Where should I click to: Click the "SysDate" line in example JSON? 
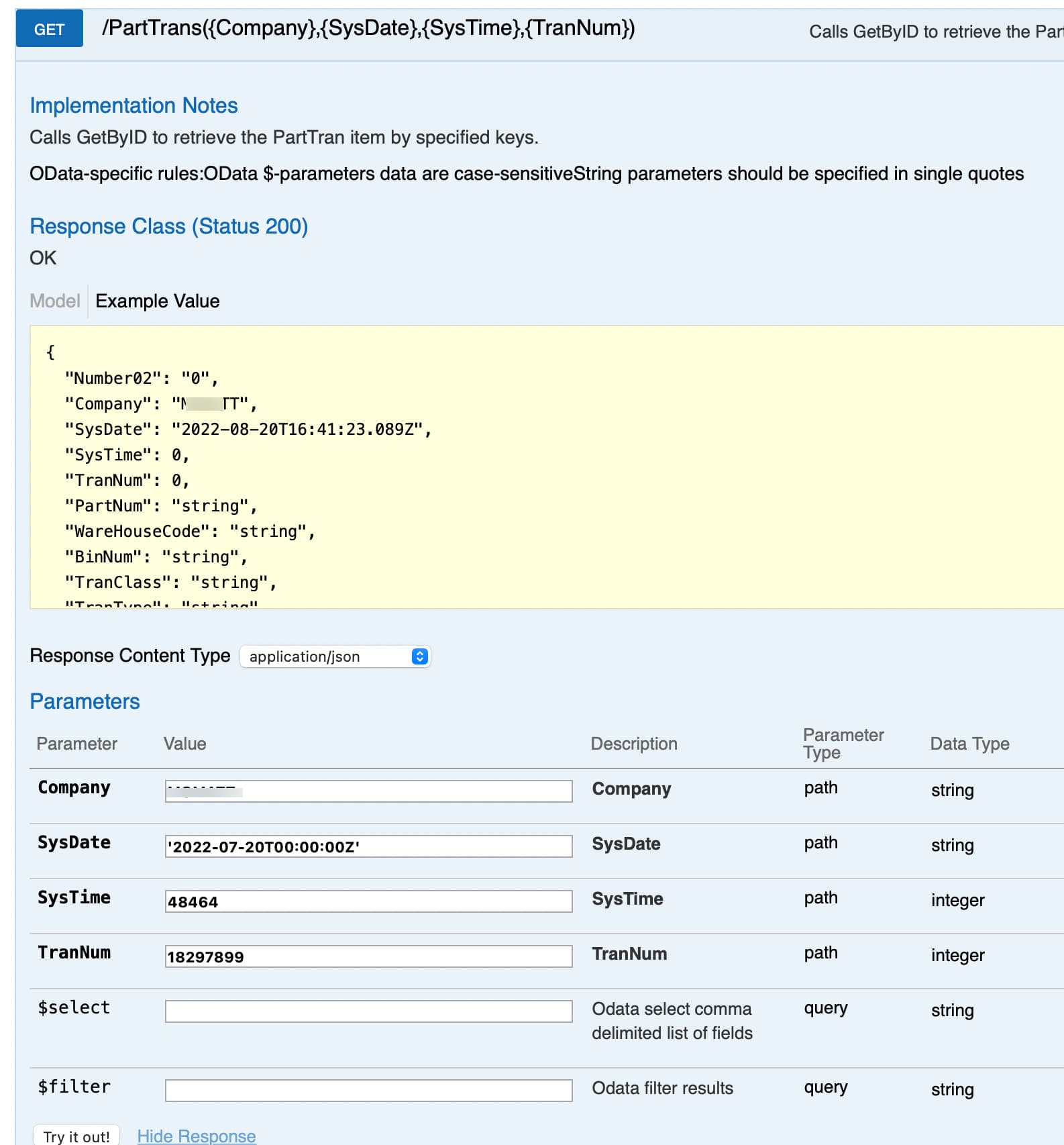248,430
